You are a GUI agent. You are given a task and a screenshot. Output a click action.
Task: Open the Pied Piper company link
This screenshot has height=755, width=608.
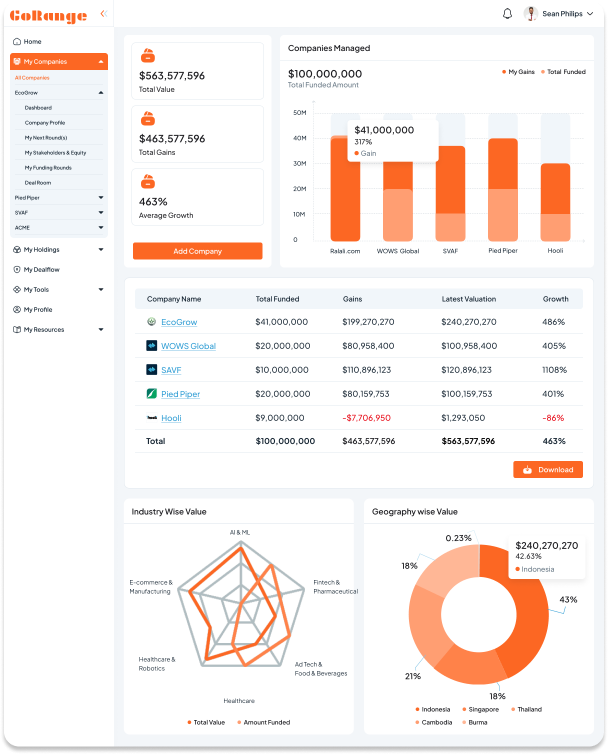[181, 394]
